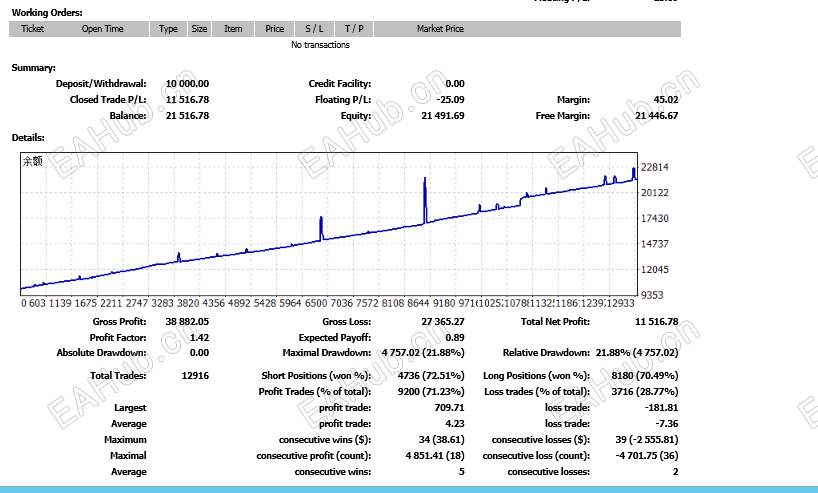Select Total Trades value 12916

coord(195,376)
